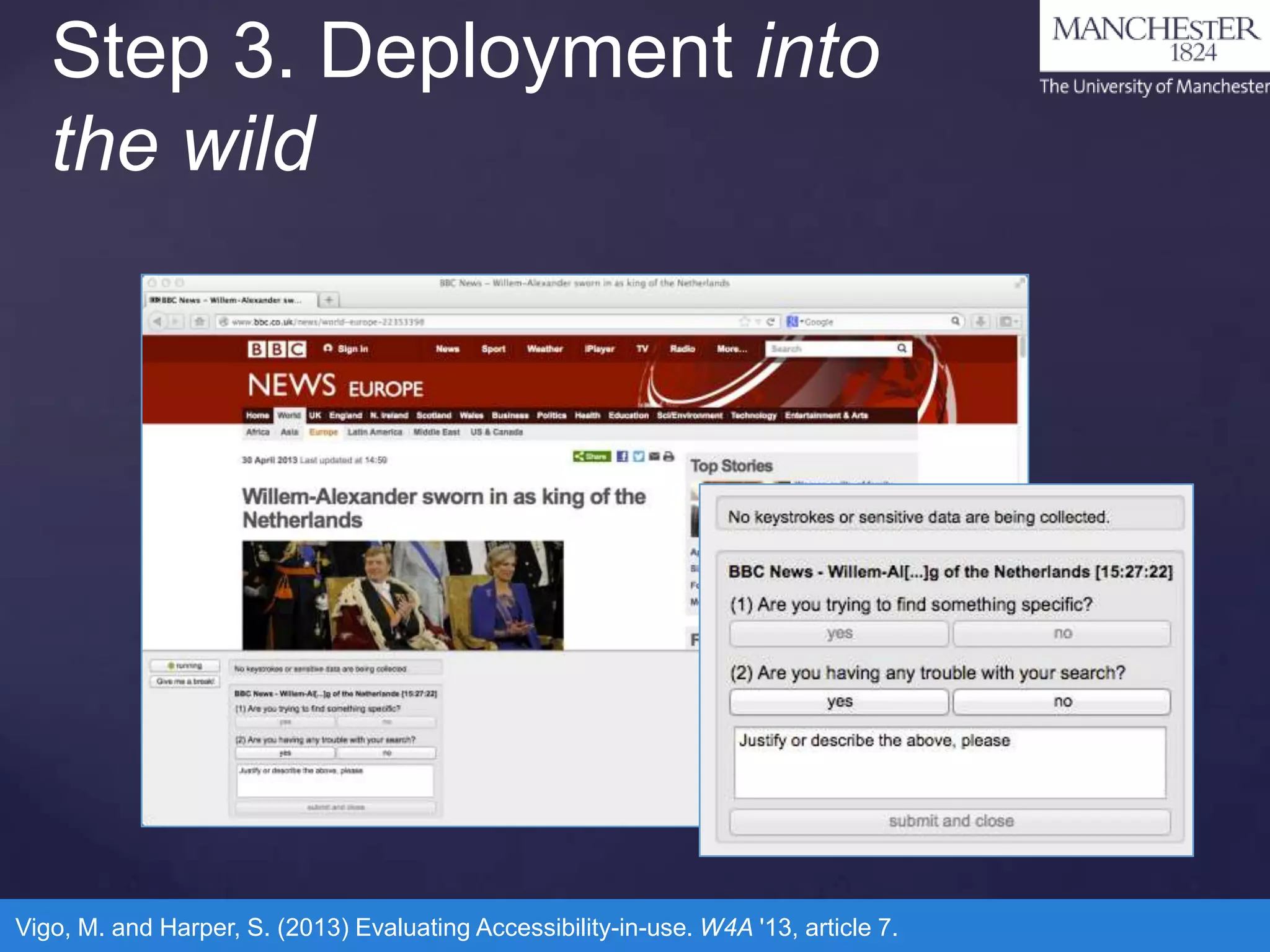
Task: Answer yes to question 1 in large popup
Action: pos(839,633)
